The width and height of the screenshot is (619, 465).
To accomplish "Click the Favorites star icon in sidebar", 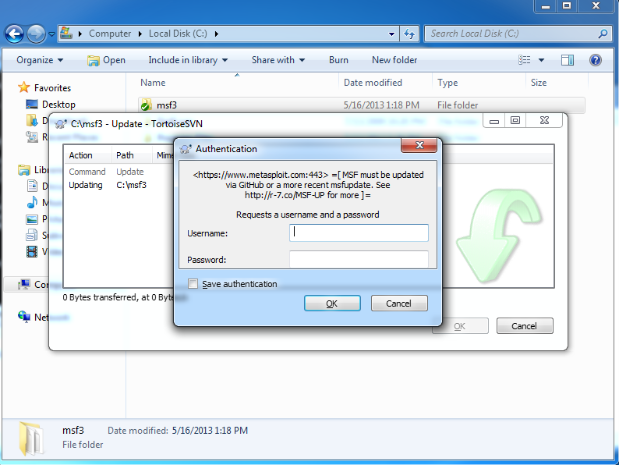I will 25,87.
